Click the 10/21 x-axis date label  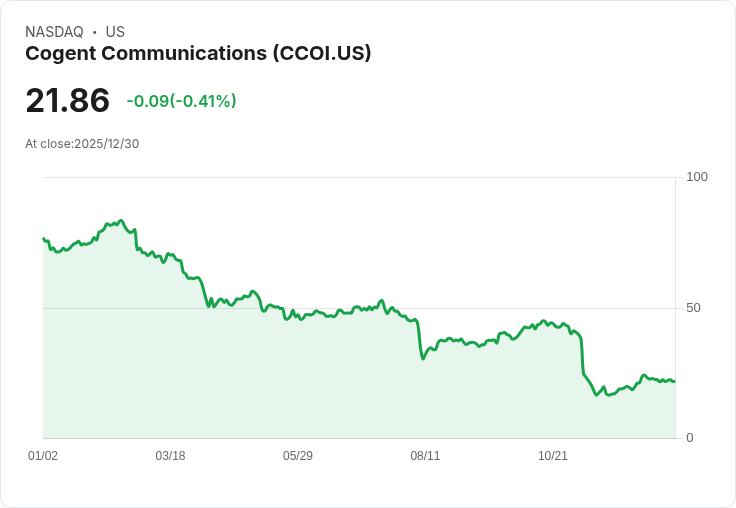click(552, 455)
